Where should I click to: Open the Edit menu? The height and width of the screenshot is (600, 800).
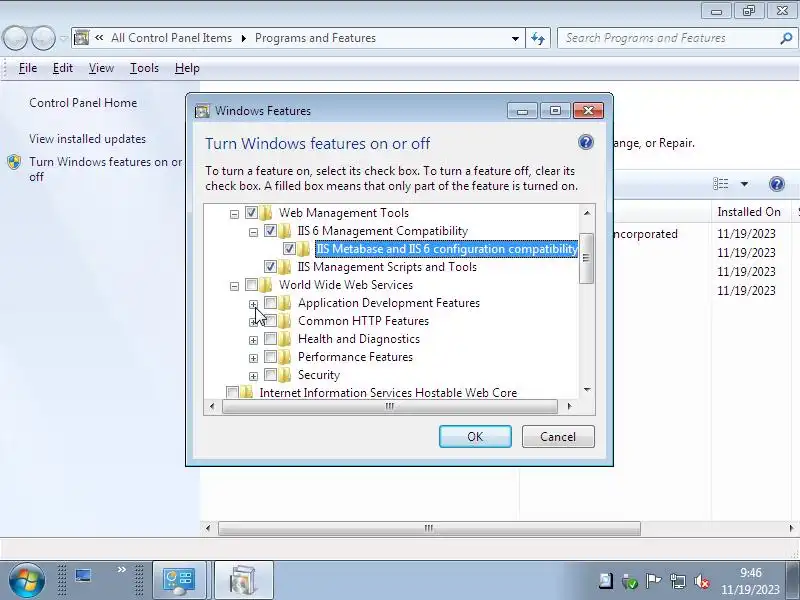click(63, 68)
